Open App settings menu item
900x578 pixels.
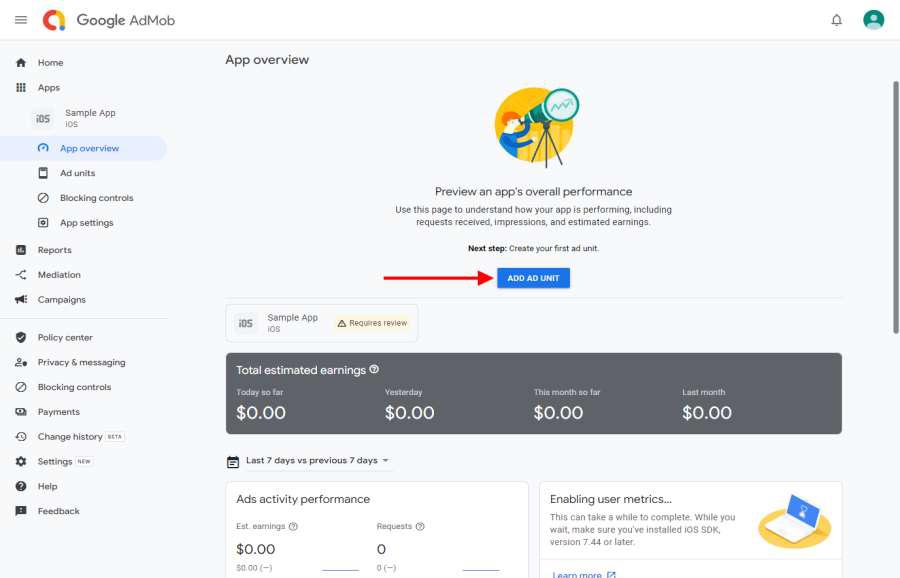(x=87, y=223)
